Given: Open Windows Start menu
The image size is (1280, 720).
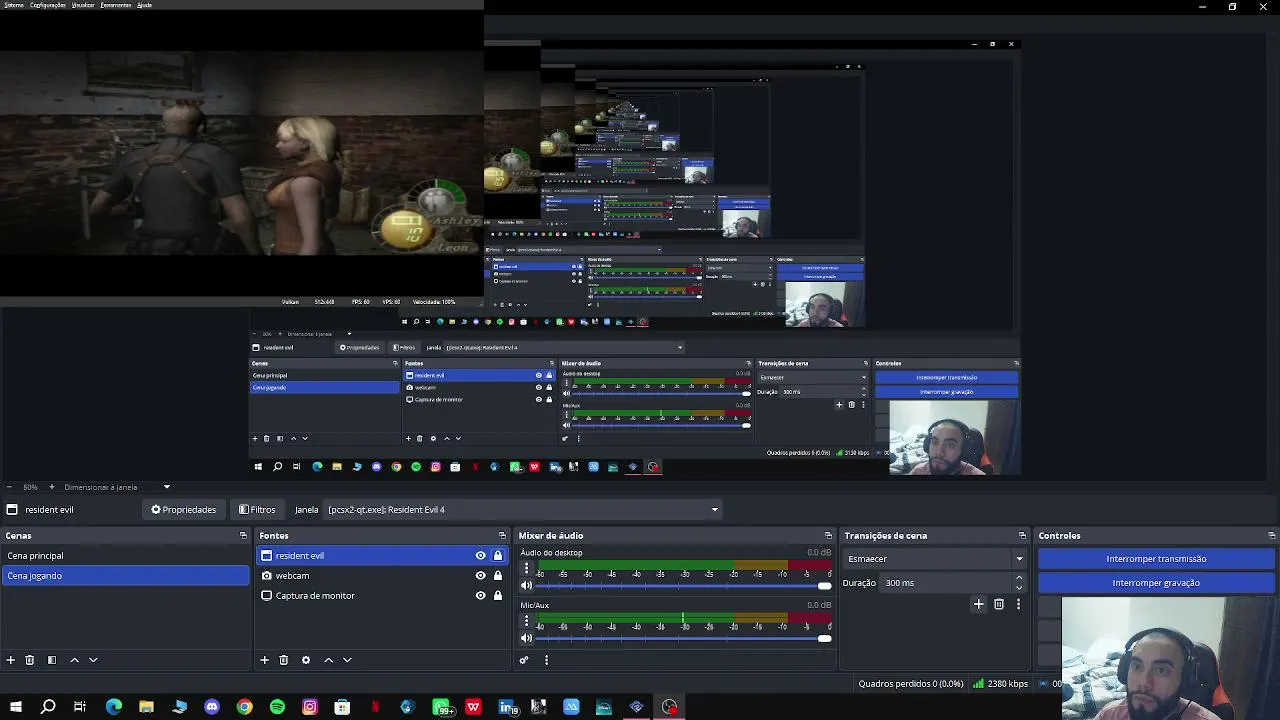Looking at the screenshot, I should pyautogui.click(x=15, y=707).
